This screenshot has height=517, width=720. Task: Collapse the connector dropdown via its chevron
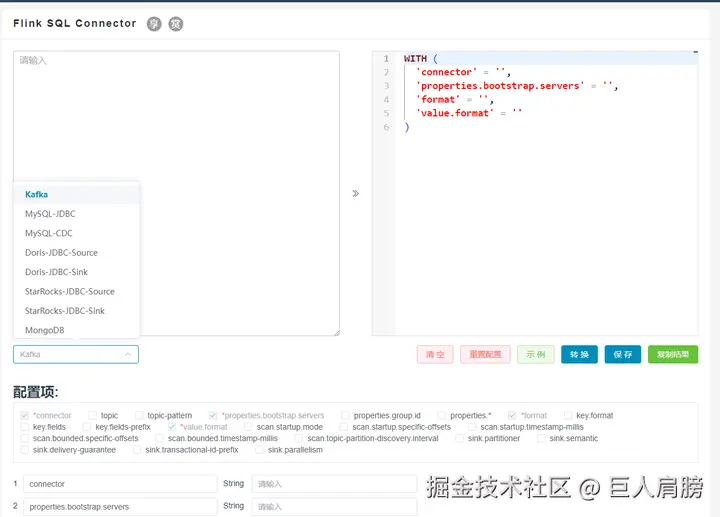tap(128, 354)
